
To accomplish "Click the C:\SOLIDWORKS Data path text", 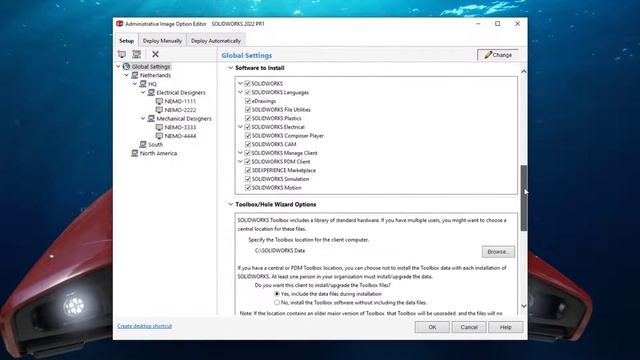I will 280,251.
